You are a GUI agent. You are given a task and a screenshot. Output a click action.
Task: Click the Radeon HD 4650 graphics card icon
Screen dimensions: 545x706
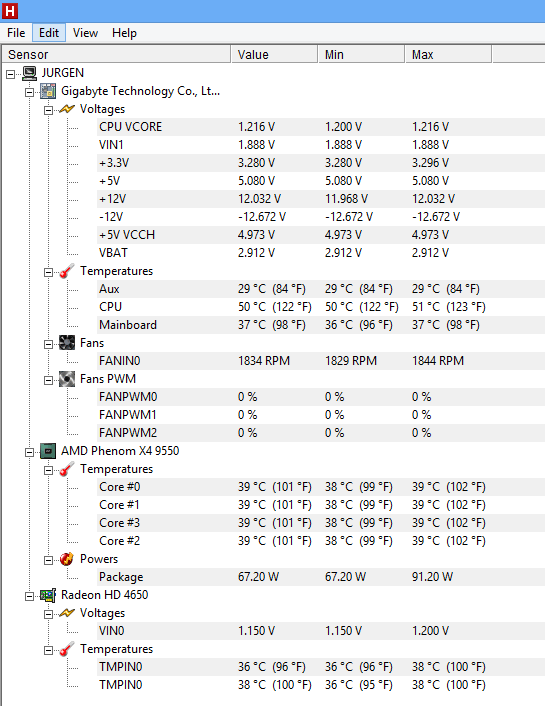tap(48, 595)
